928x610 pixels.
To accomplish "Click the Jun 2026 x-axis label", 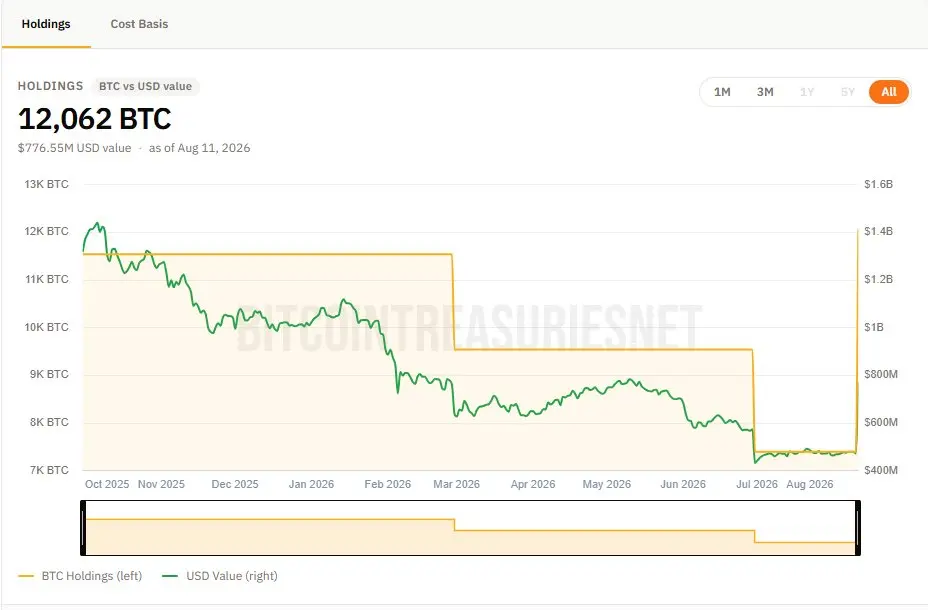I will click(x=683, y=484).
